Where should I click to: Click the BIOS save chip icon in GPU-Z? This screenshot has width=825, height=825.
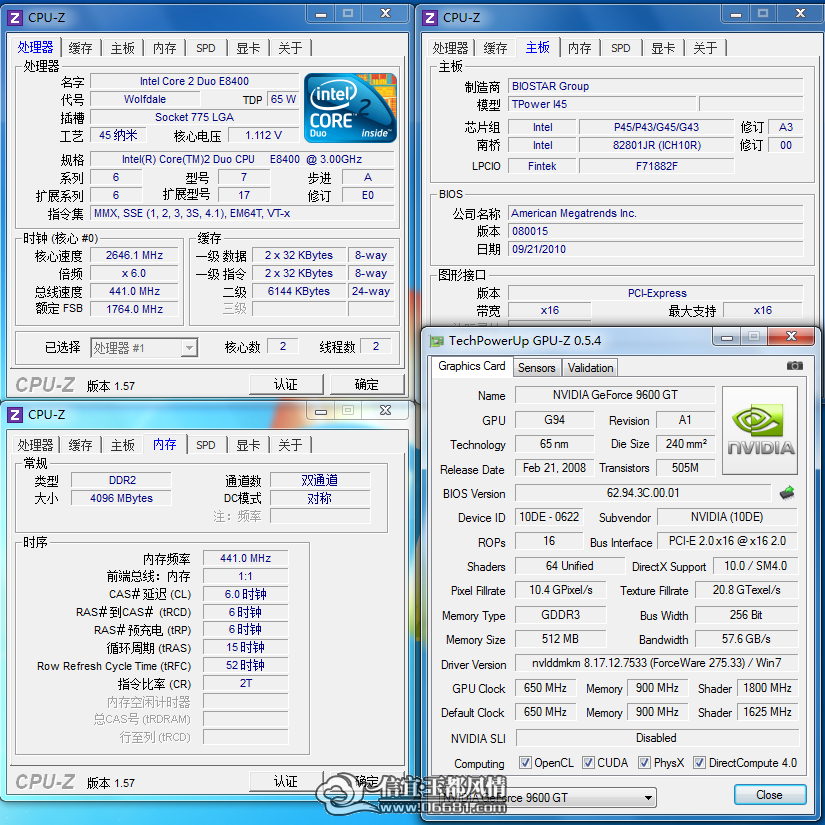click(x=787, y=493)
